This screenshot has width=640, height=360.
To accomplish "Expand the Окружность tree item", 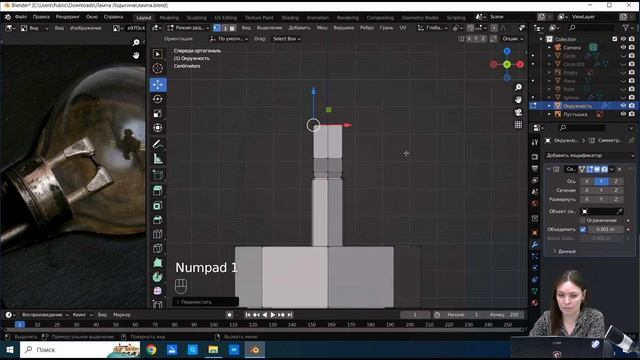I will tap(549, 106).
